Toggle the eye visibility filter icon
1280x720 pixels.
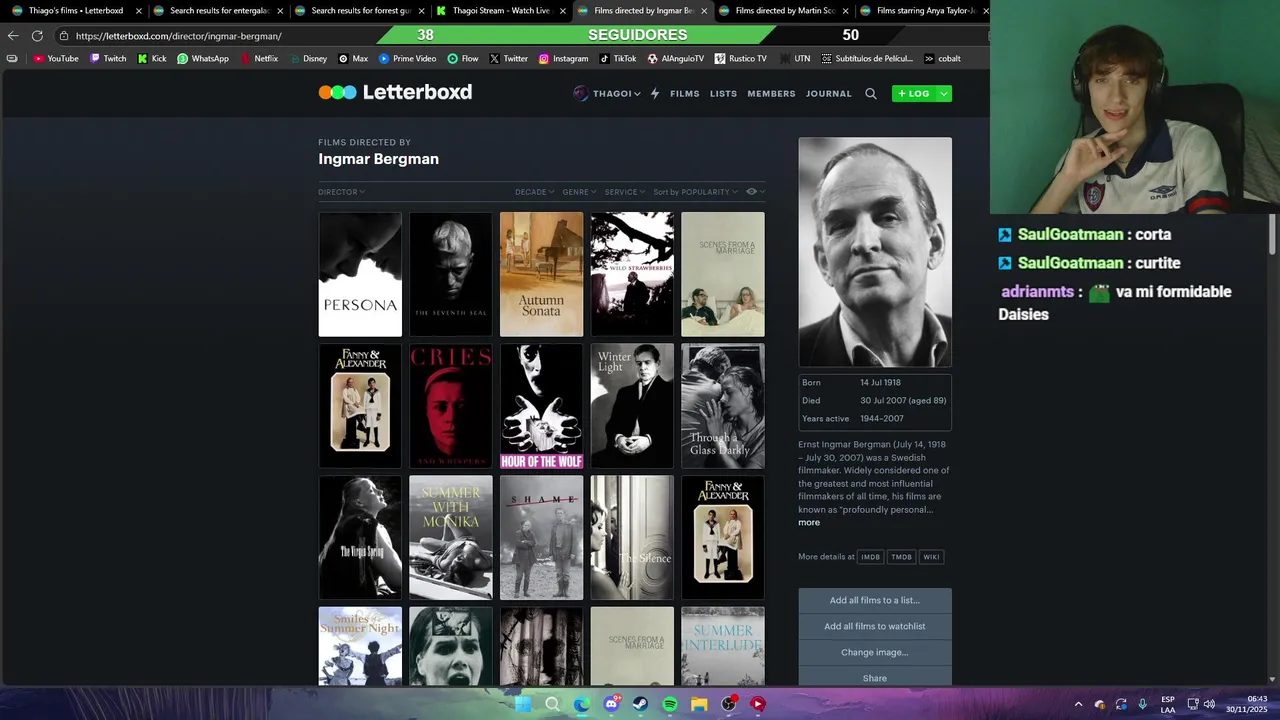coord(752,191)
